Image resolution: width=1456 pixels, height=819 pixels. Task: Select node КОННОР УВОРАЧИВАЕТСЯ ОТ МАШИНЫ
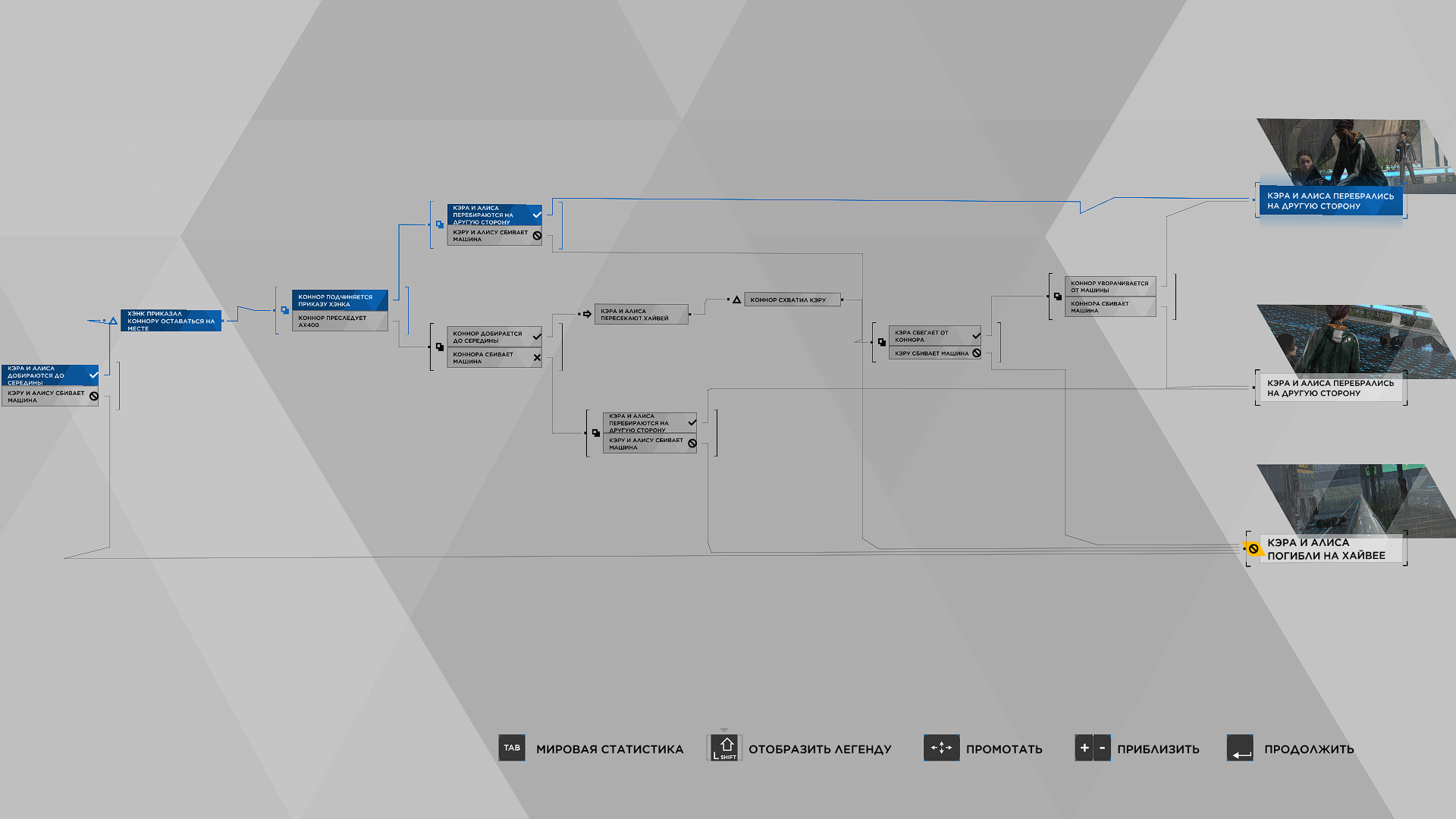(x=1110, y=287)
